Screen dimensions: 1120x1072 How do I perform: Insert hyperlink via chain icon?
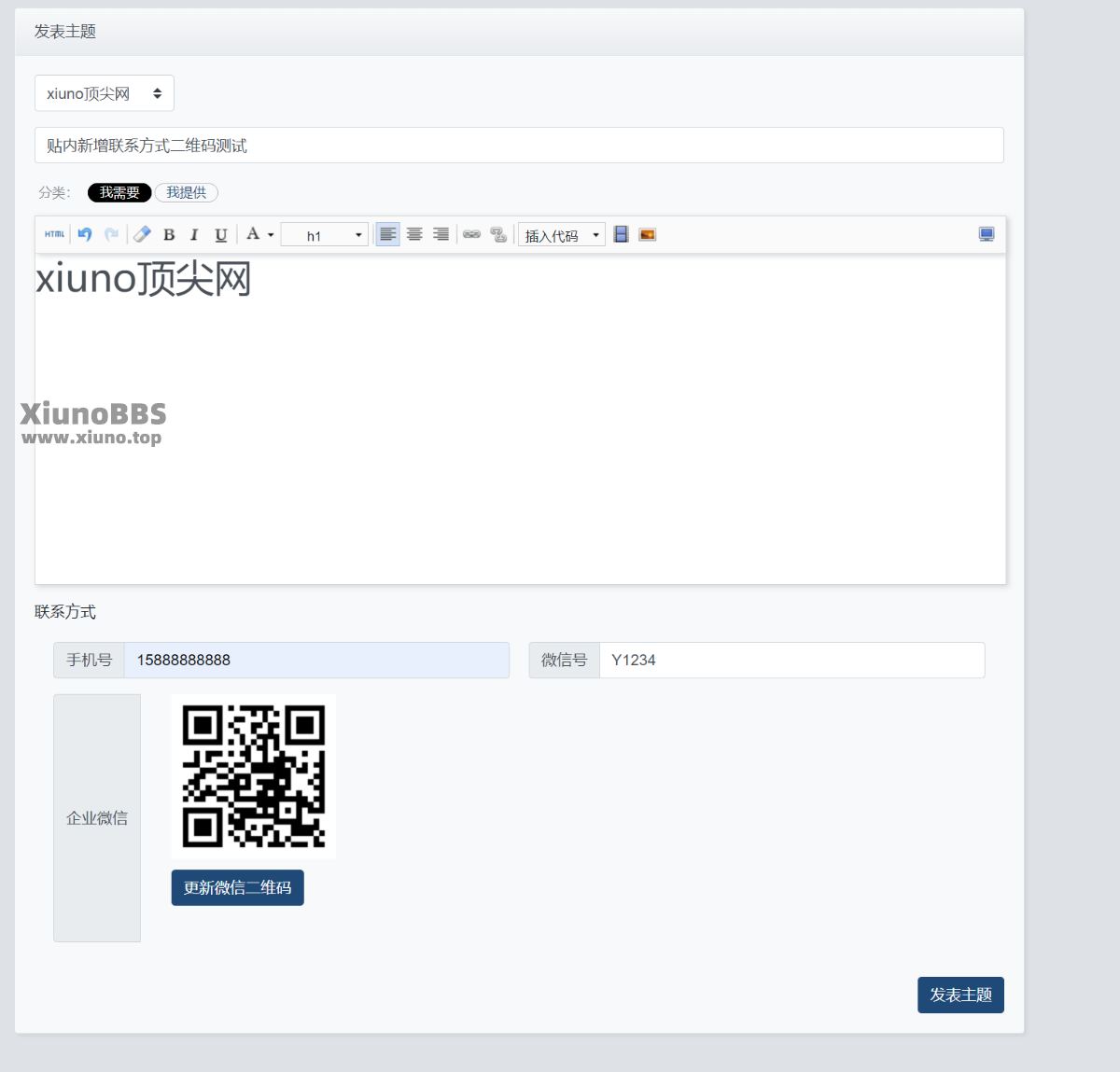472,234
